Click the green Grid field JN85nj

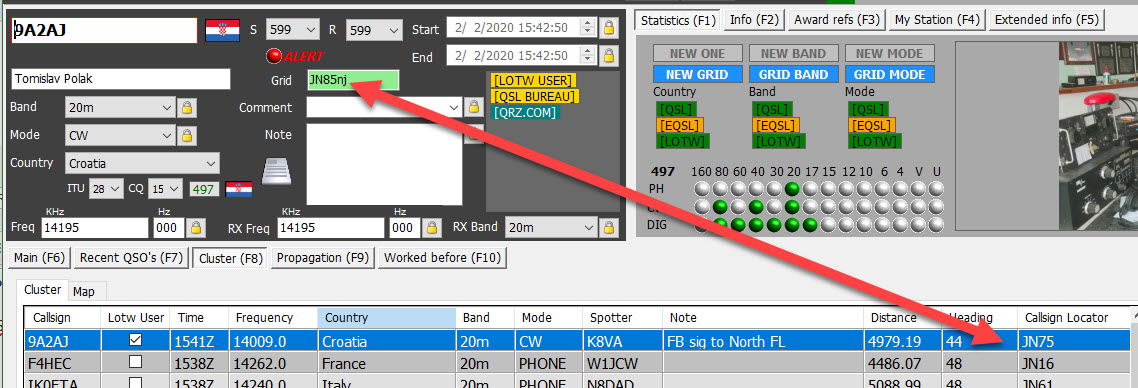coord(353,81)
